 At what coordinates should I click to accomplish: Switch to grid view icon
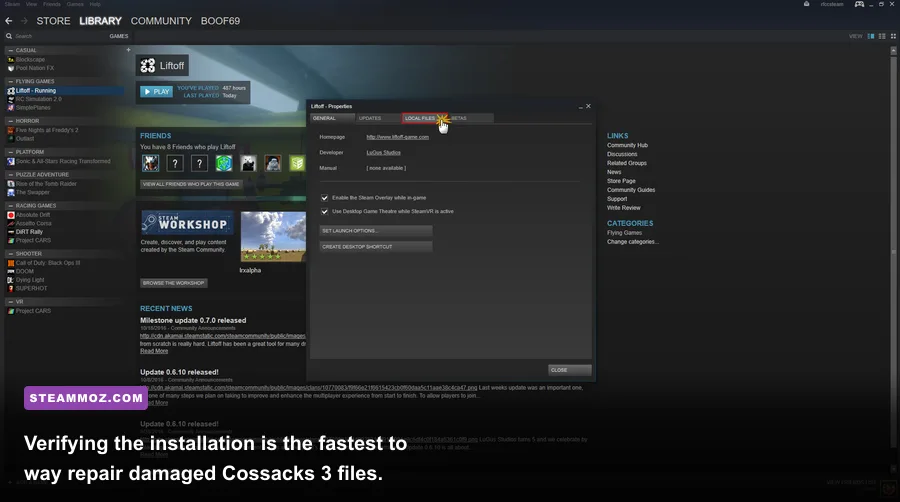(x=893, y=36)
